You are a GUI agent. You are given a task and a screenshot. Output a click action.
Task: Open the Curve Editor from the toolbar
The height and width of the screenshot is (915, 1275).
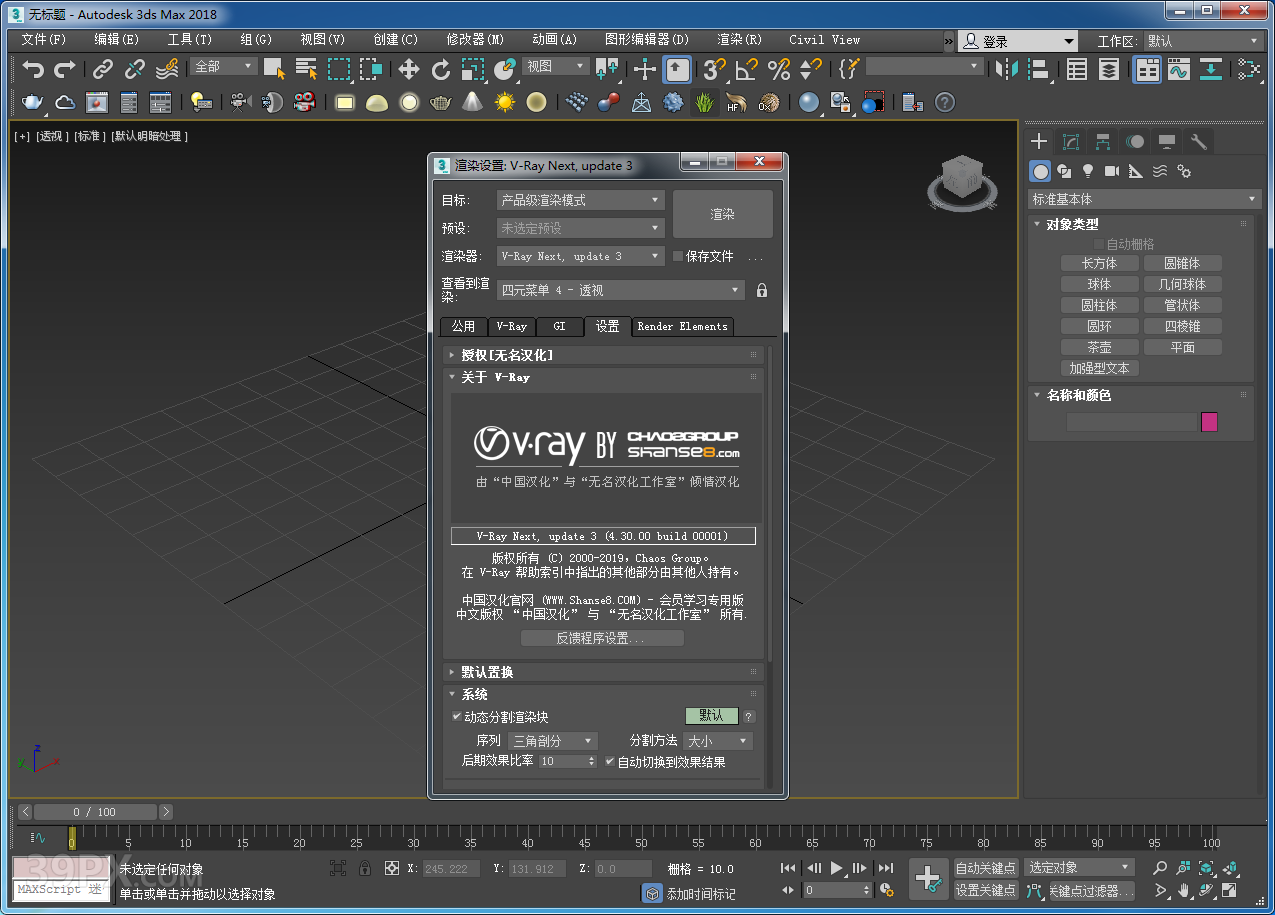click(1179, 69)
